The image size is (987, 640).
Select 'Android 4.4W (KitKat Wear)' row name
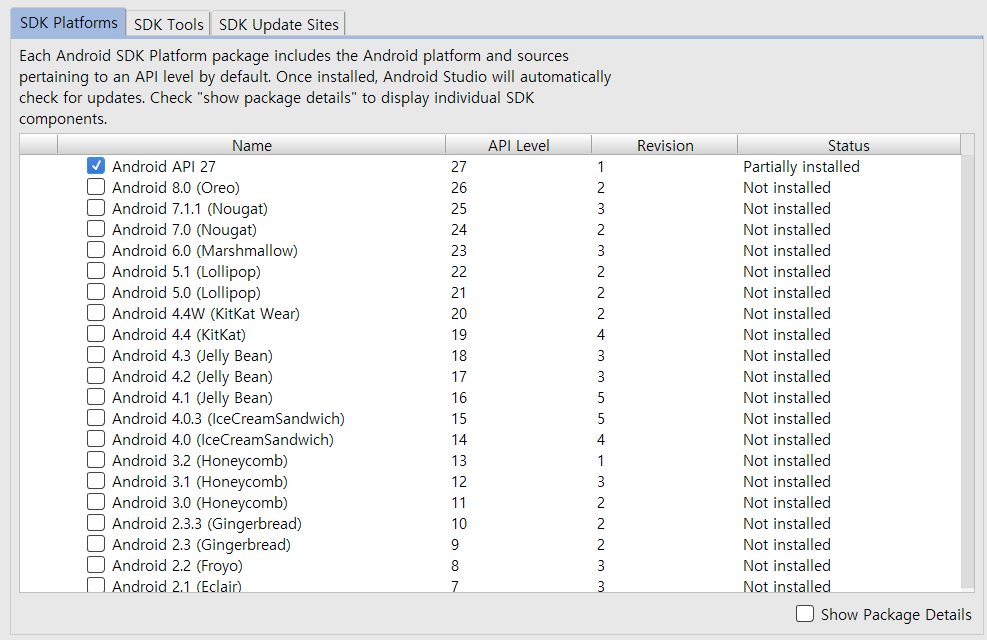click(x=206, y=313)
